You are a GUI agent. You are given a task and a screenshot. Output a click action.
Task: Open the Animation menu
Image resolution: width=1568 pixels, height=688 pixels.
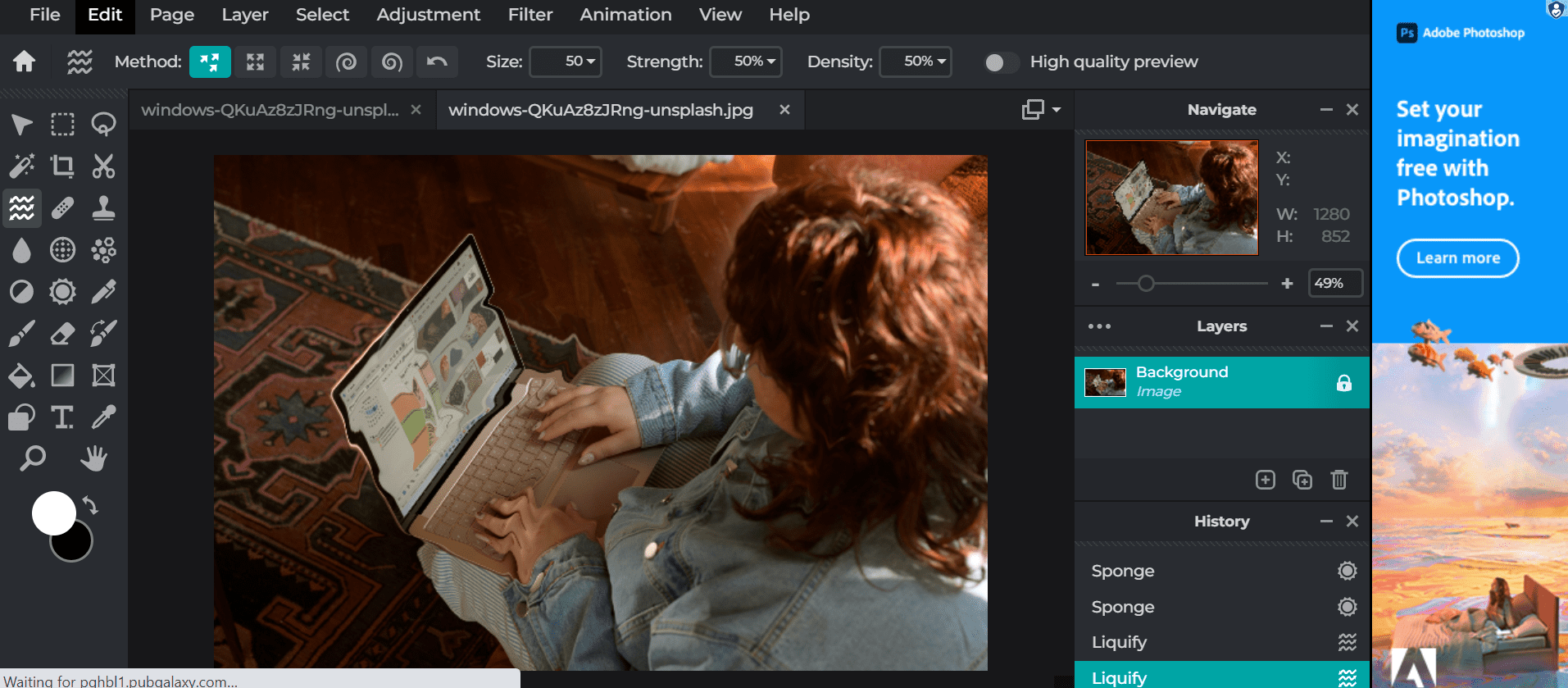click(625, 15)
